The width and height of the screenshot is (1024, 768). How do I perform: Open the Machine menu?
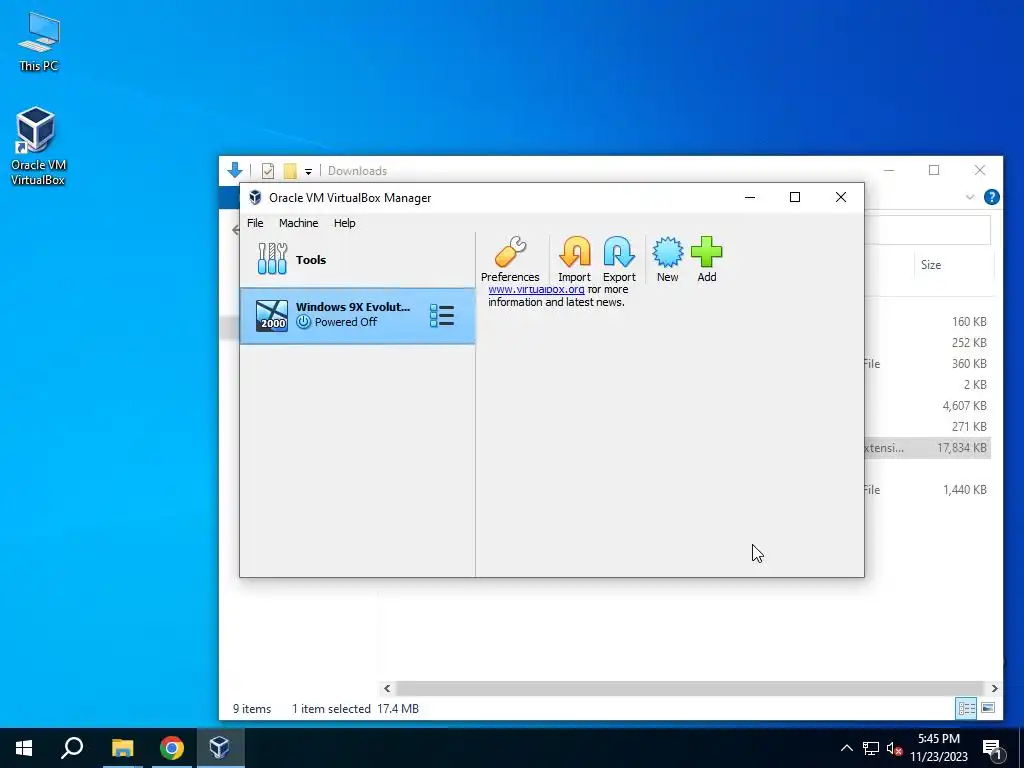(298, 223)
